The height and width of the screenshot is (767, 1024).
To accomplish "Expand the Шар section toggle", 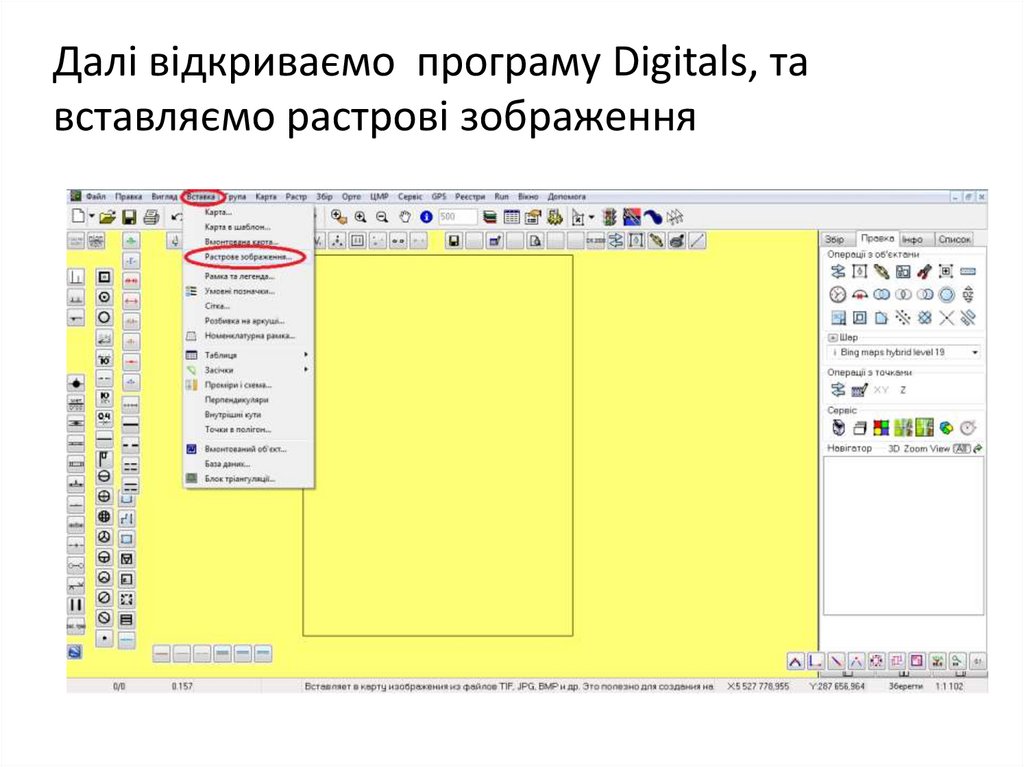I will (833, 338).
